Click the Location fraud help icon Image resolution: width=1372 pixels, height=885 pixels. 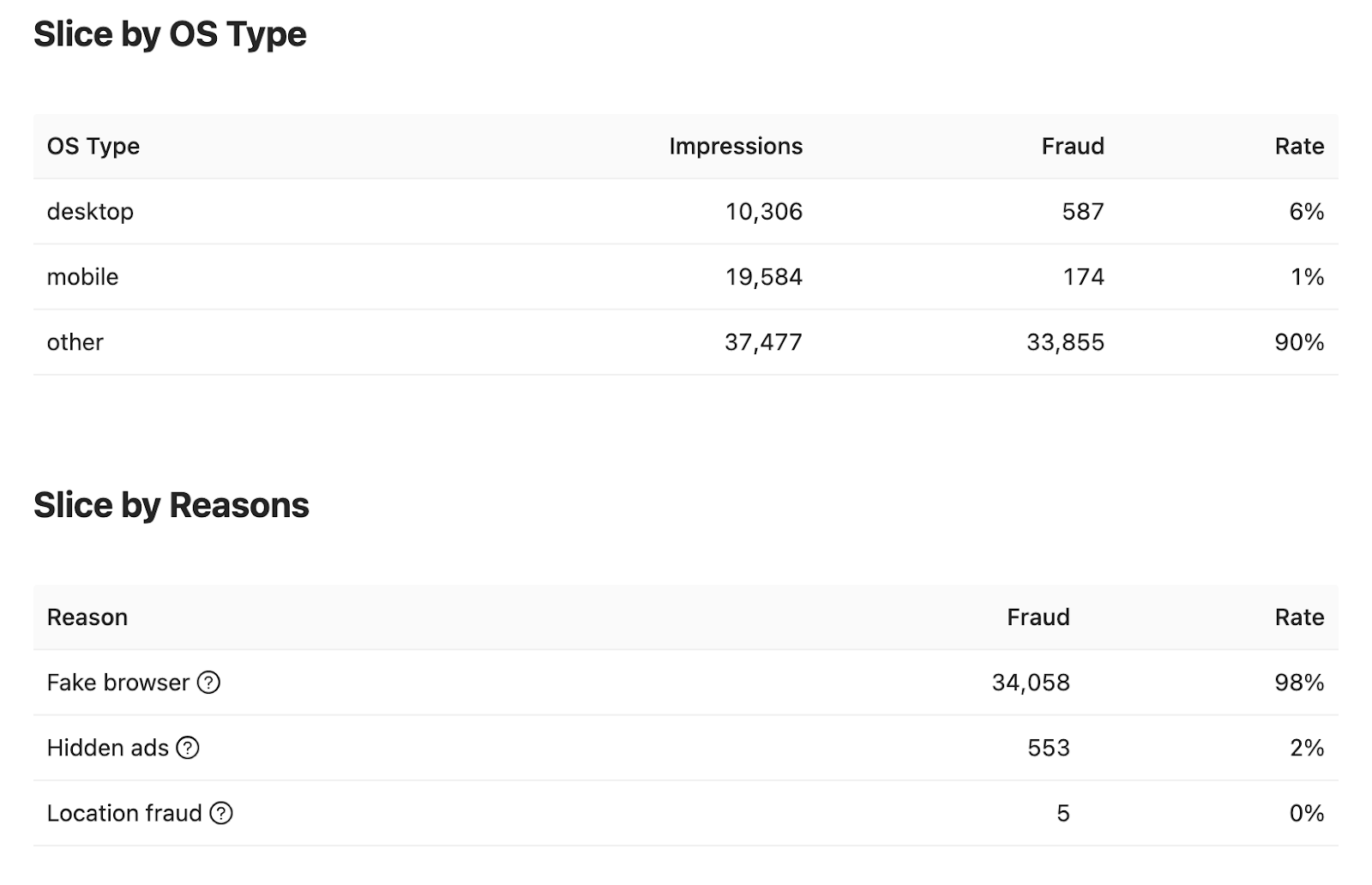coord(221,813)
